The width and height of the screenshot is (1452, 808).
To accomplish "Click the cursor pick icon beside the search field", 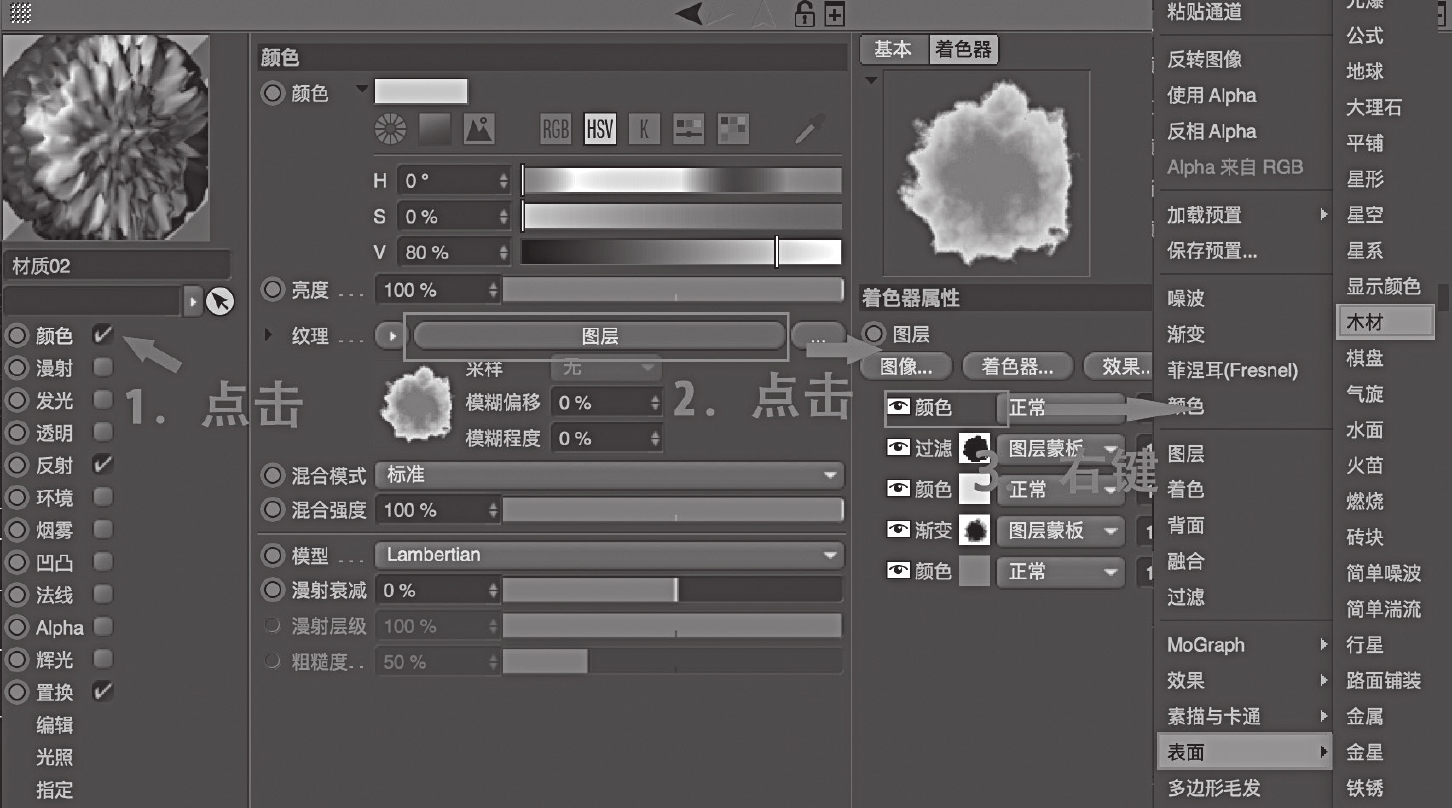I will (x=219, y=300).
